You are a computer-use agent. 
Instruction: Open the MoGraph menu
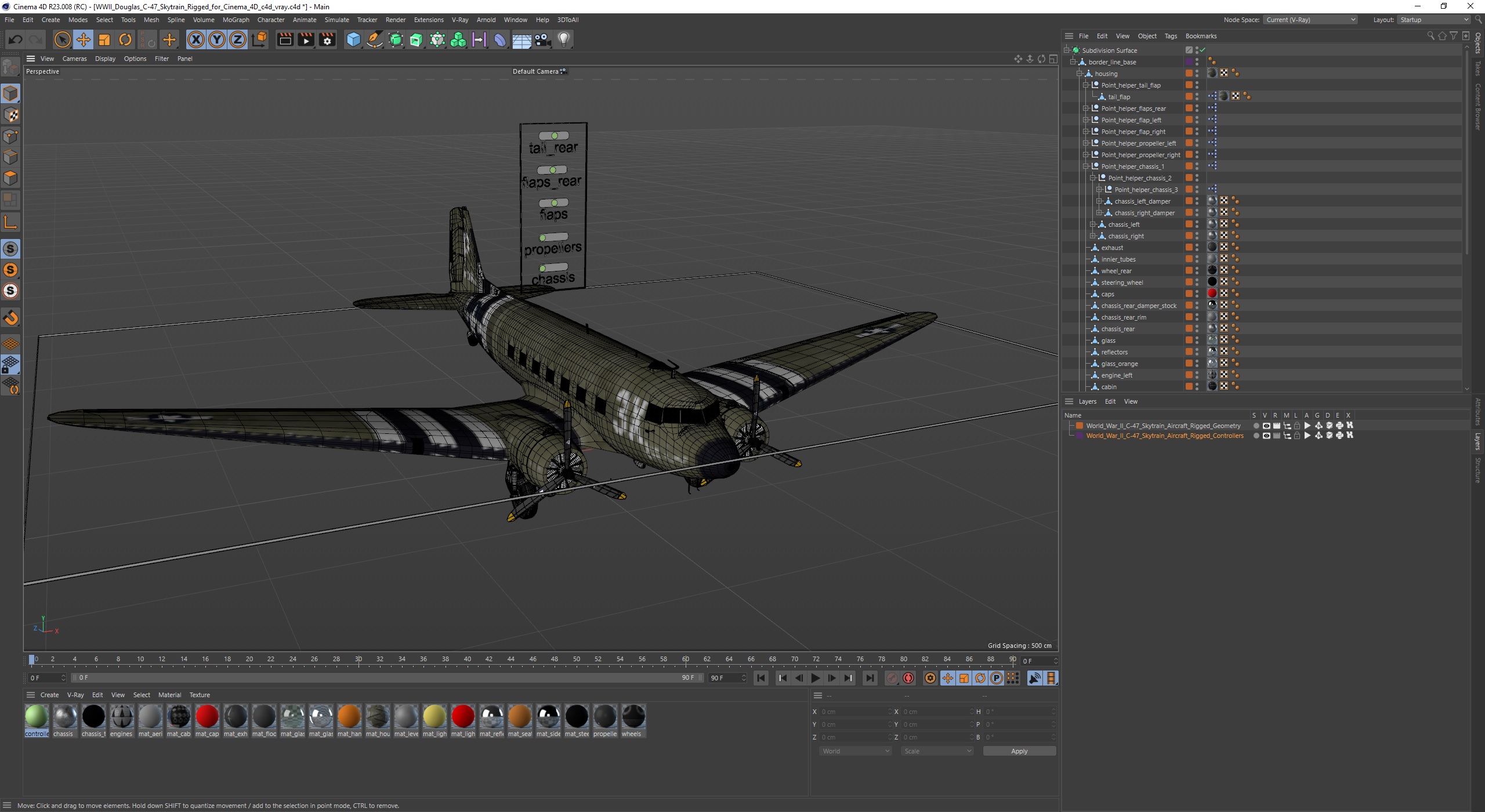236,20
